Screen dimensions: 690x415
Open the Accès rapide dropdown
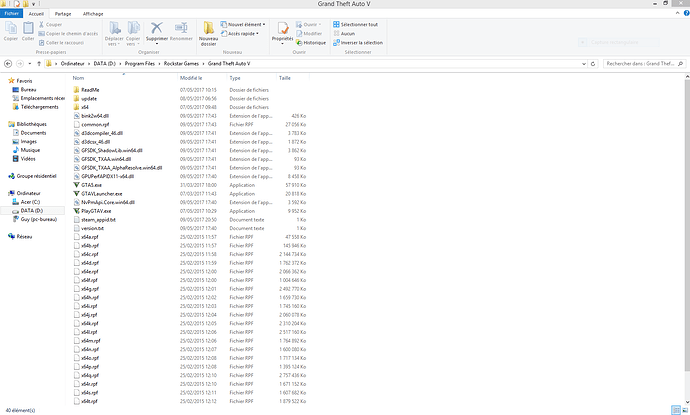coord(239,33)
